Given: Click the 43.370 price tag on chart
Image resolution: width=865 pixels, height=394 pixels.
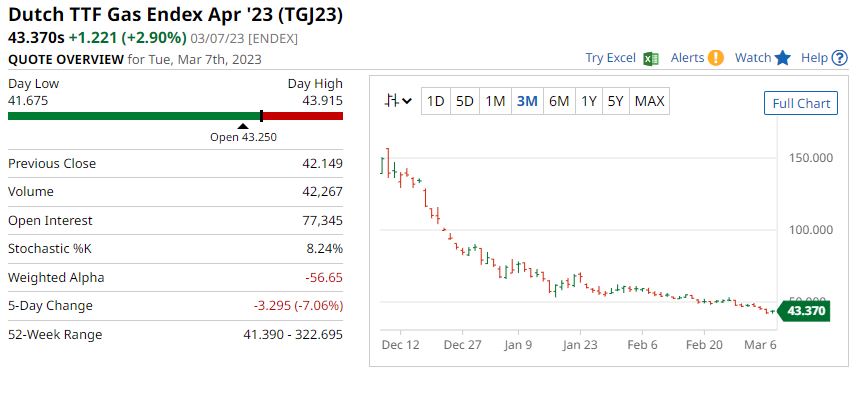Looking at the screenshot, I should [803, 311].
